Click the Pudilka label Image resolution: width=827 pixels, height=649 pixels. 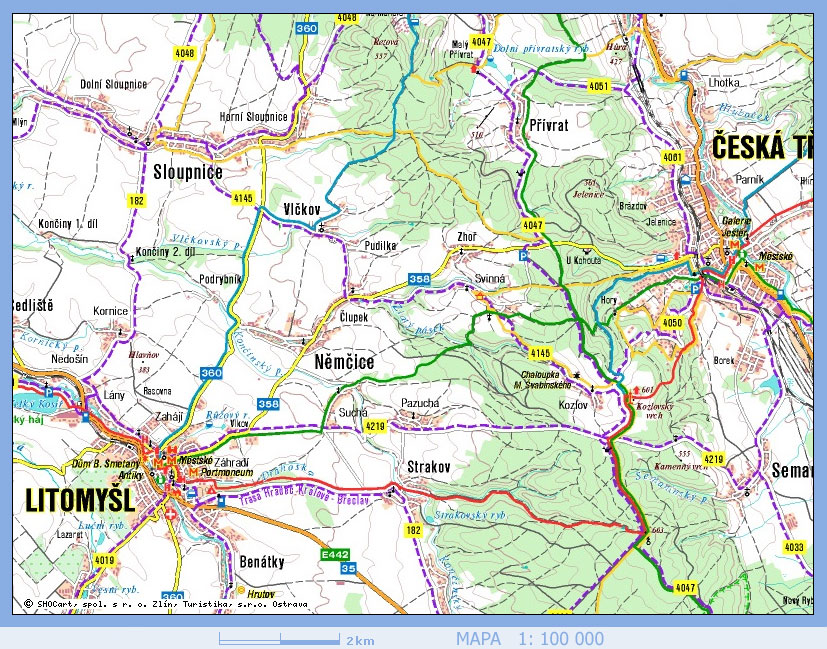point(380,246)
